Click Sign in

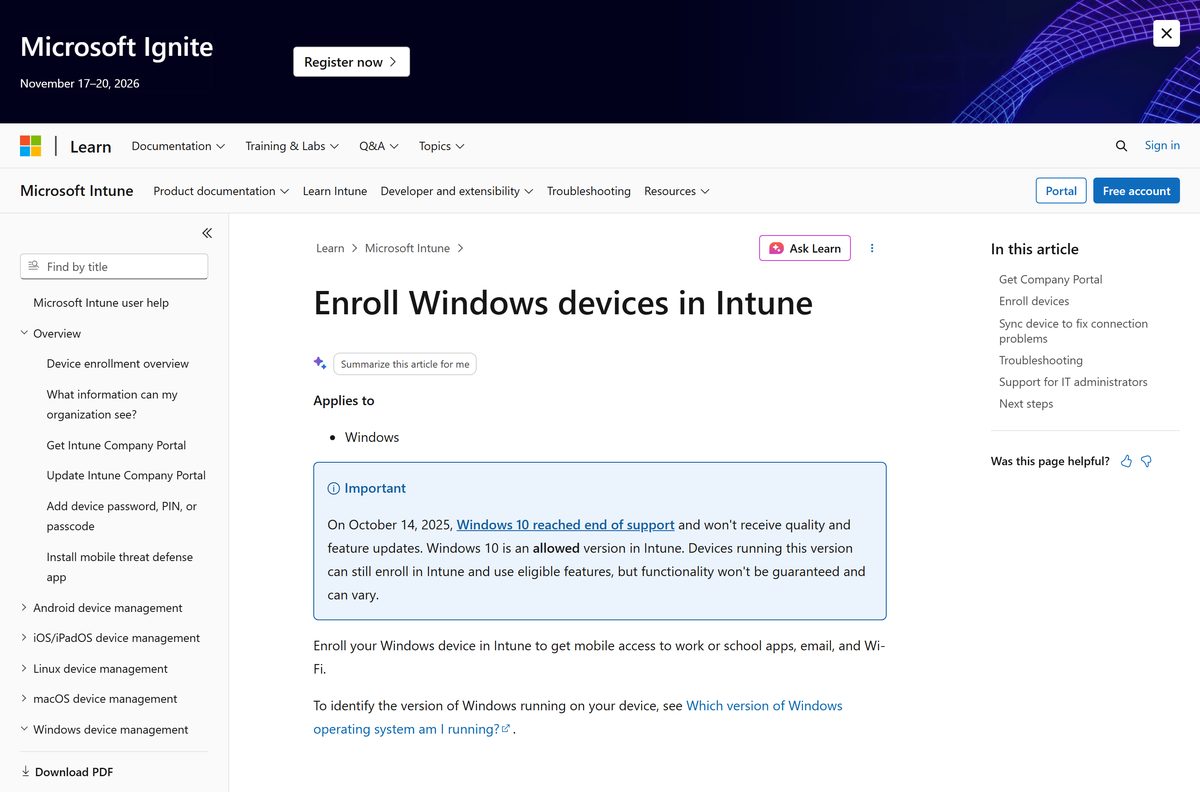1162,146
